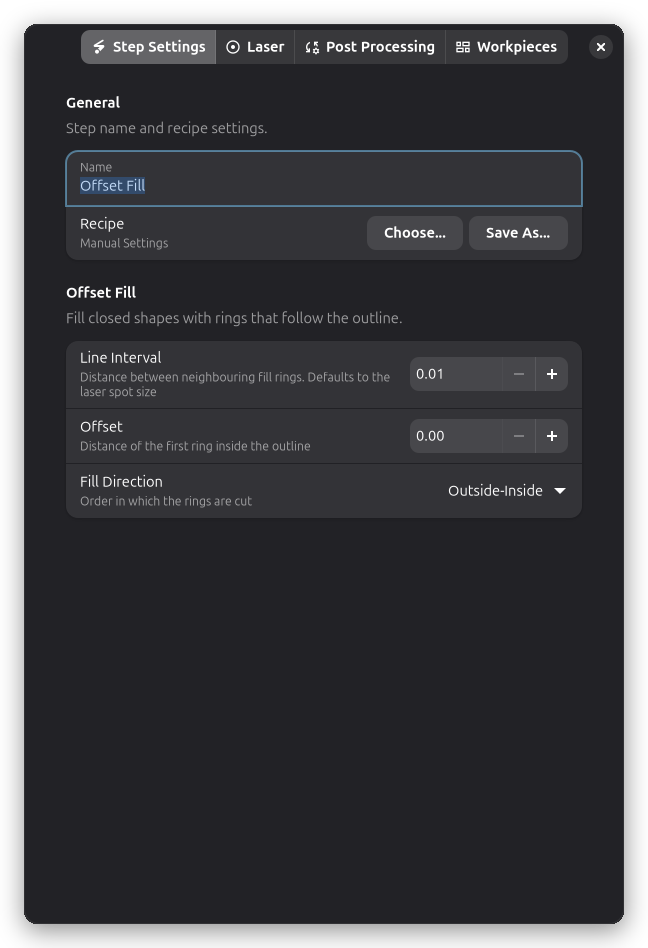Click the General section heading
The width and height of the screenshot is (648, 948).
tap(93, 103)
